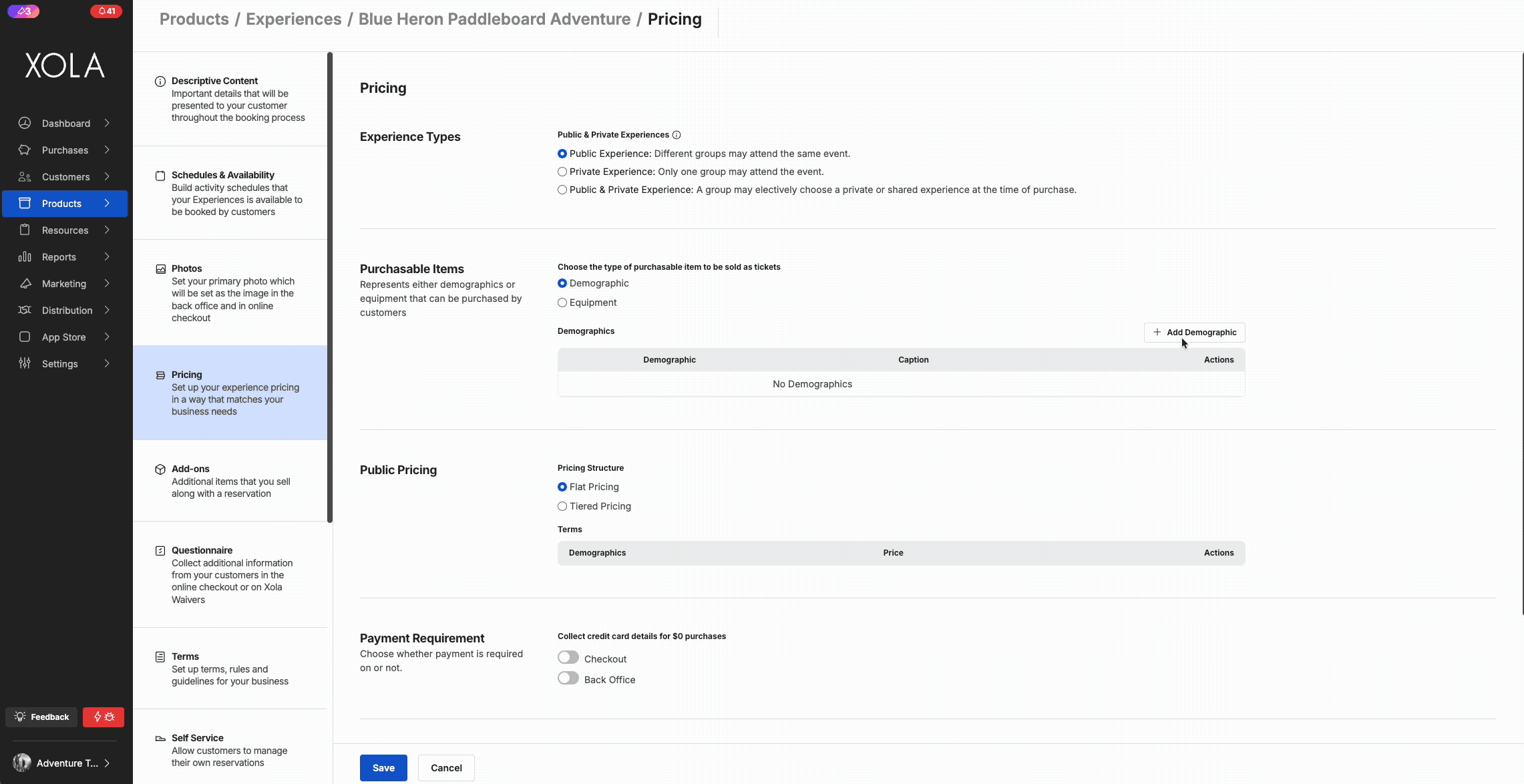Screen dimensions: 1524x784
Task: Click the Customers people icon
Action: 25,176
